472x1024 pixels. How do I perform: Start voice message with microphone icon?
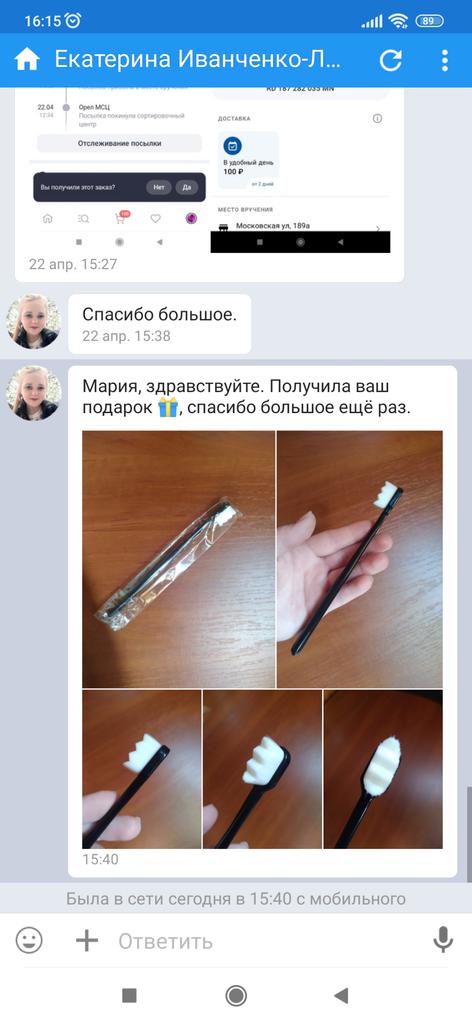(x=443, y=940)
